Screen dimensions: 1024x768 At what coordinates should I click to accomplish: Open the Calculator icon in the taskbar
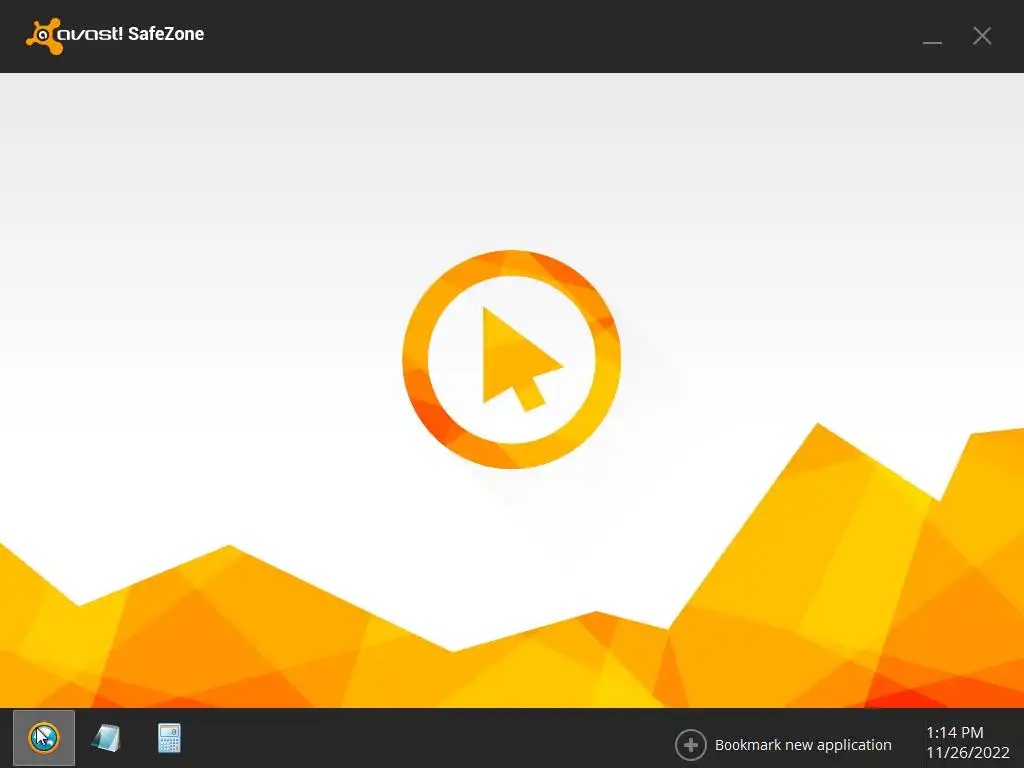(x=169, y=738)
